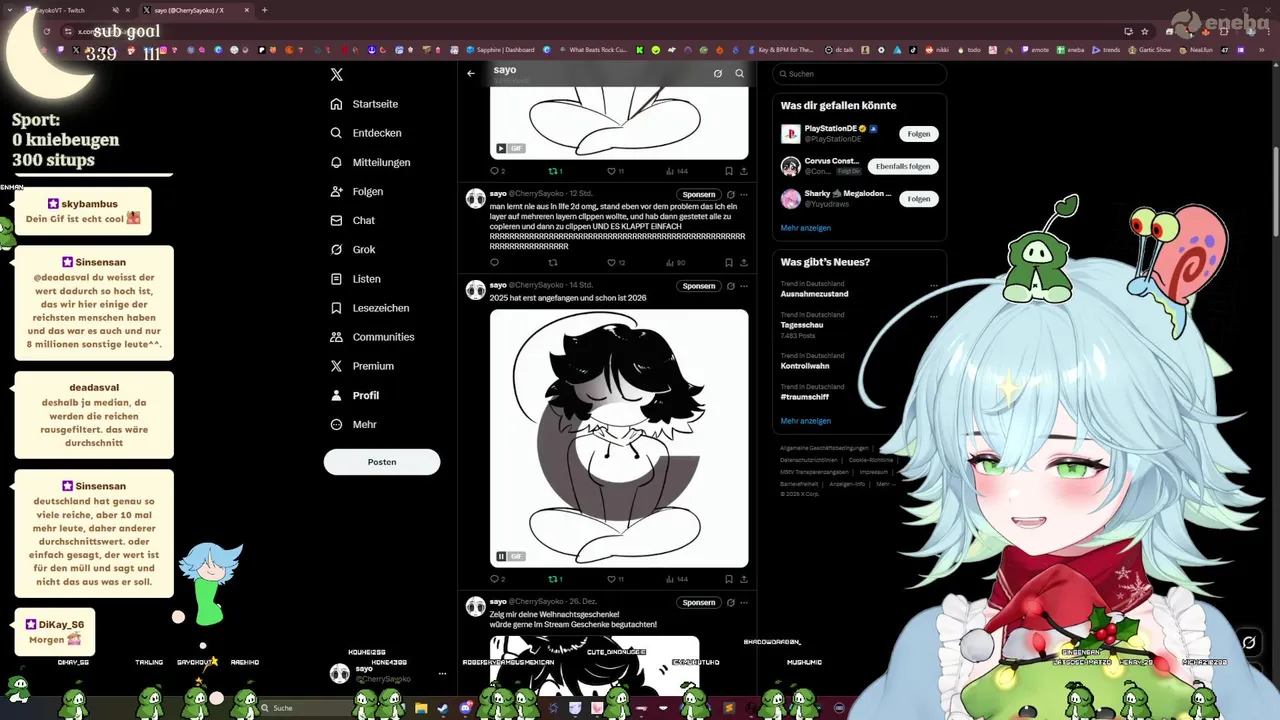Share the 14 Std. post below the GIF
The height and width of the screenshot is (720, 1280).
tap(744, 579)
